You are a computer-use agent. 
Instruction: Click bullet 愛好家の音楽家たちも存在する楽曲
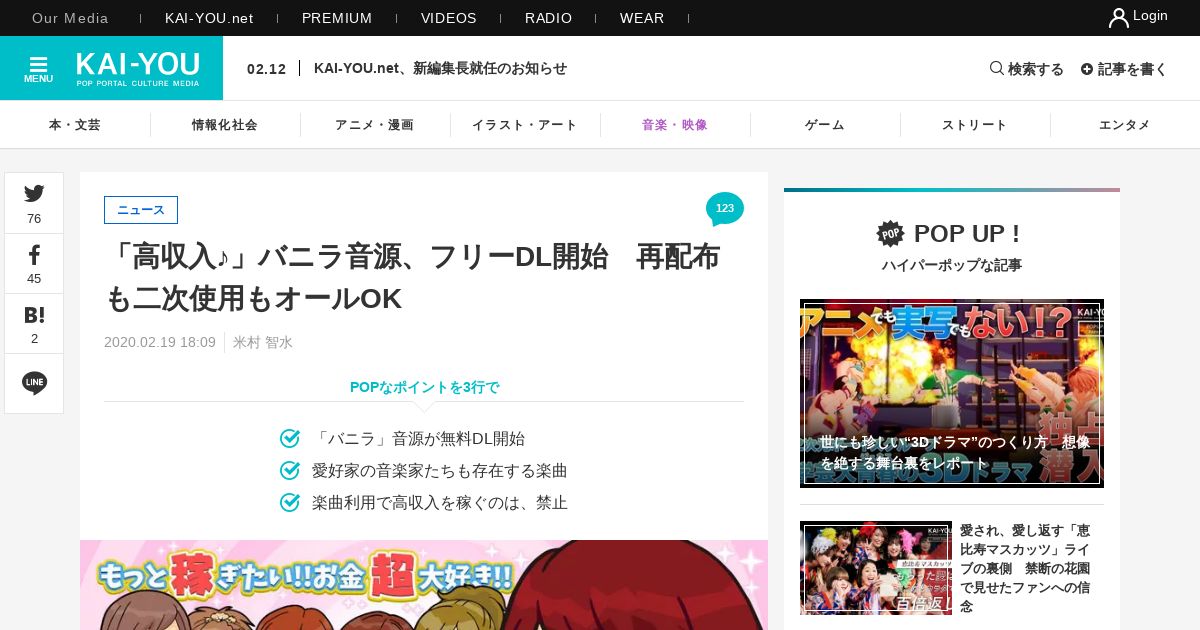click(440, 470)
